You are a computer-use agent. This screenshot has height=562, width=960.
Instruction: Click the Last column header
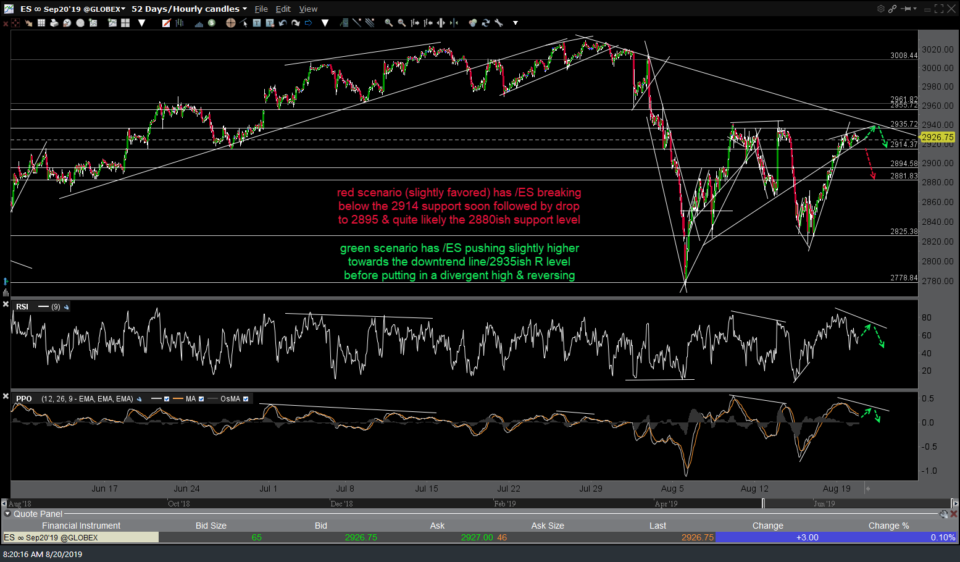(658, 525)
